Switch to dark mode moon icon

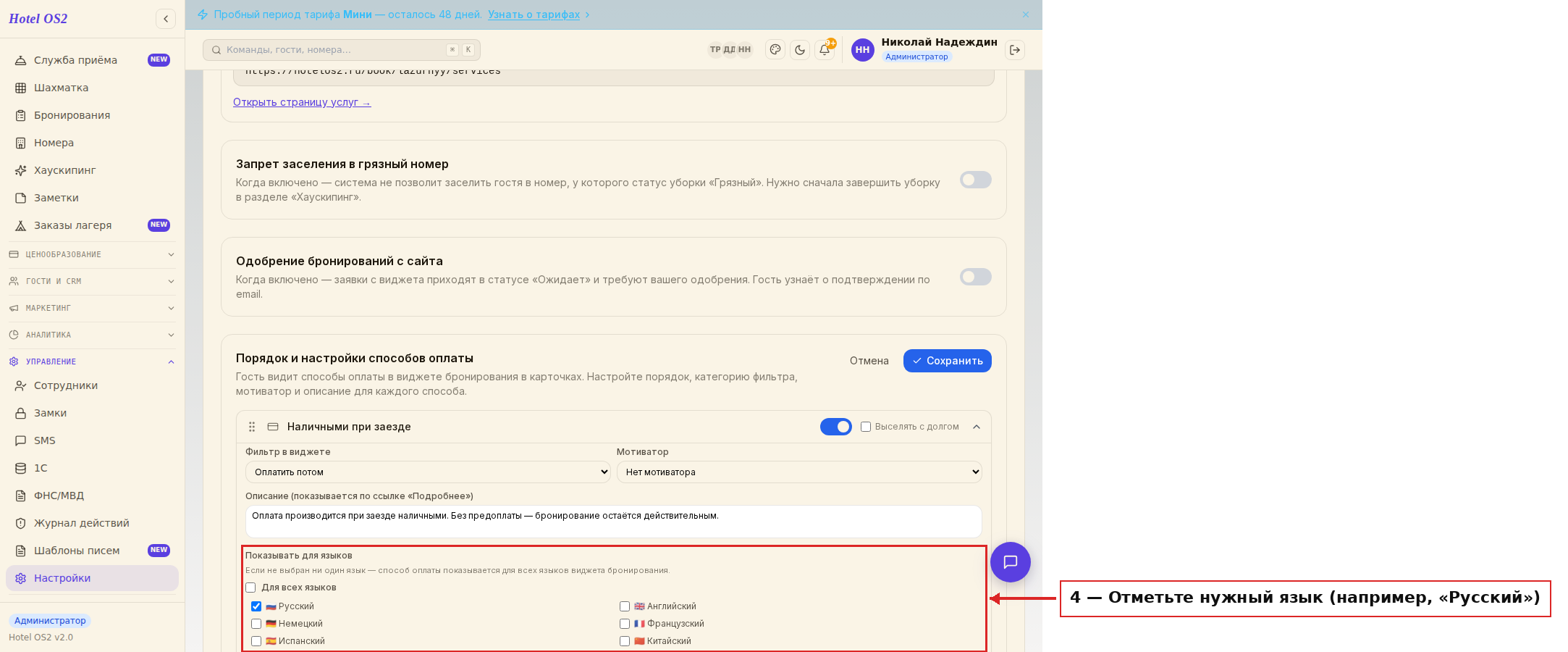tap(800, 50)
